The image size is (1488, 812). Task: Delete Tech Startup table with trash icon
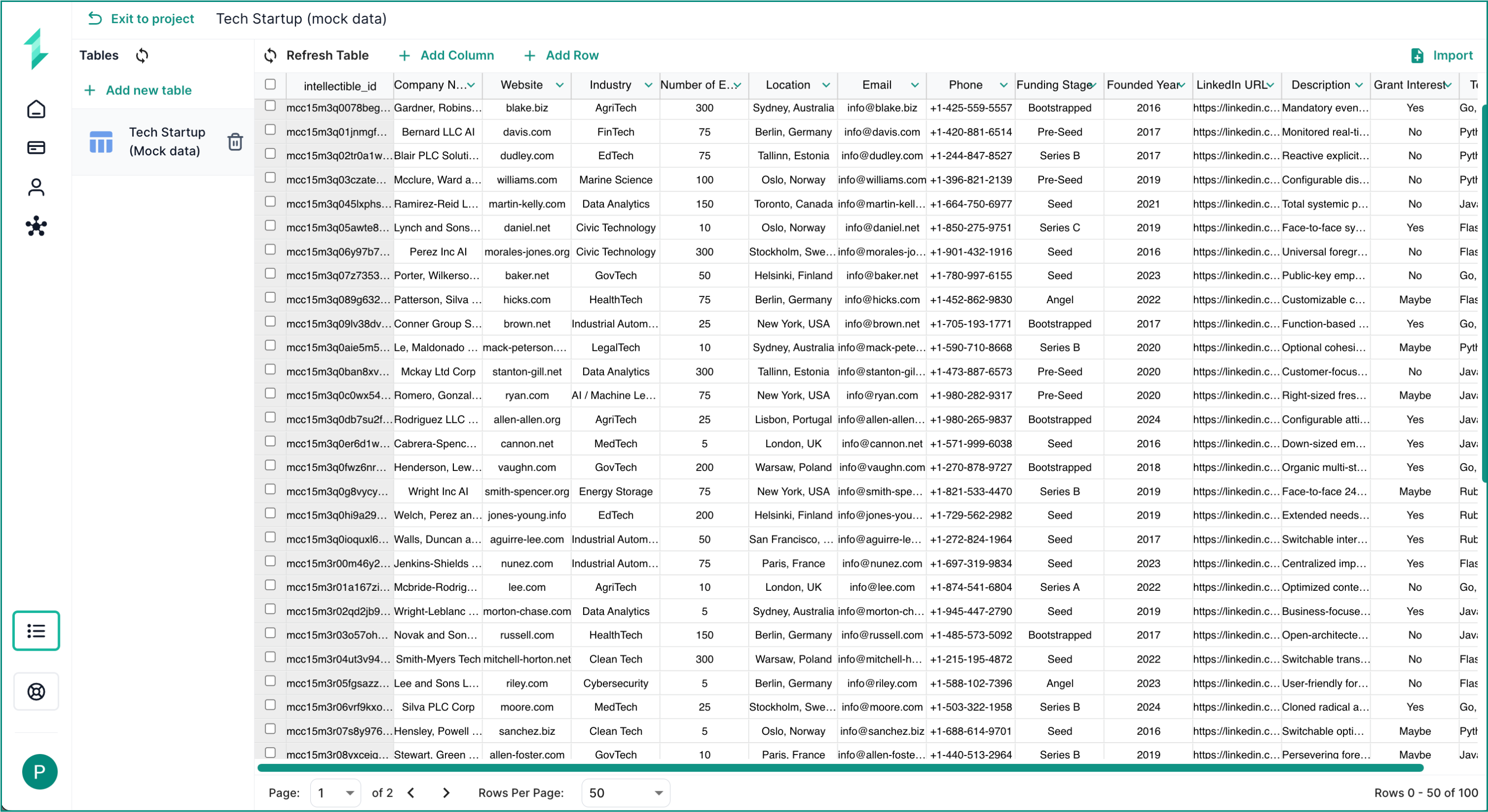235,142
